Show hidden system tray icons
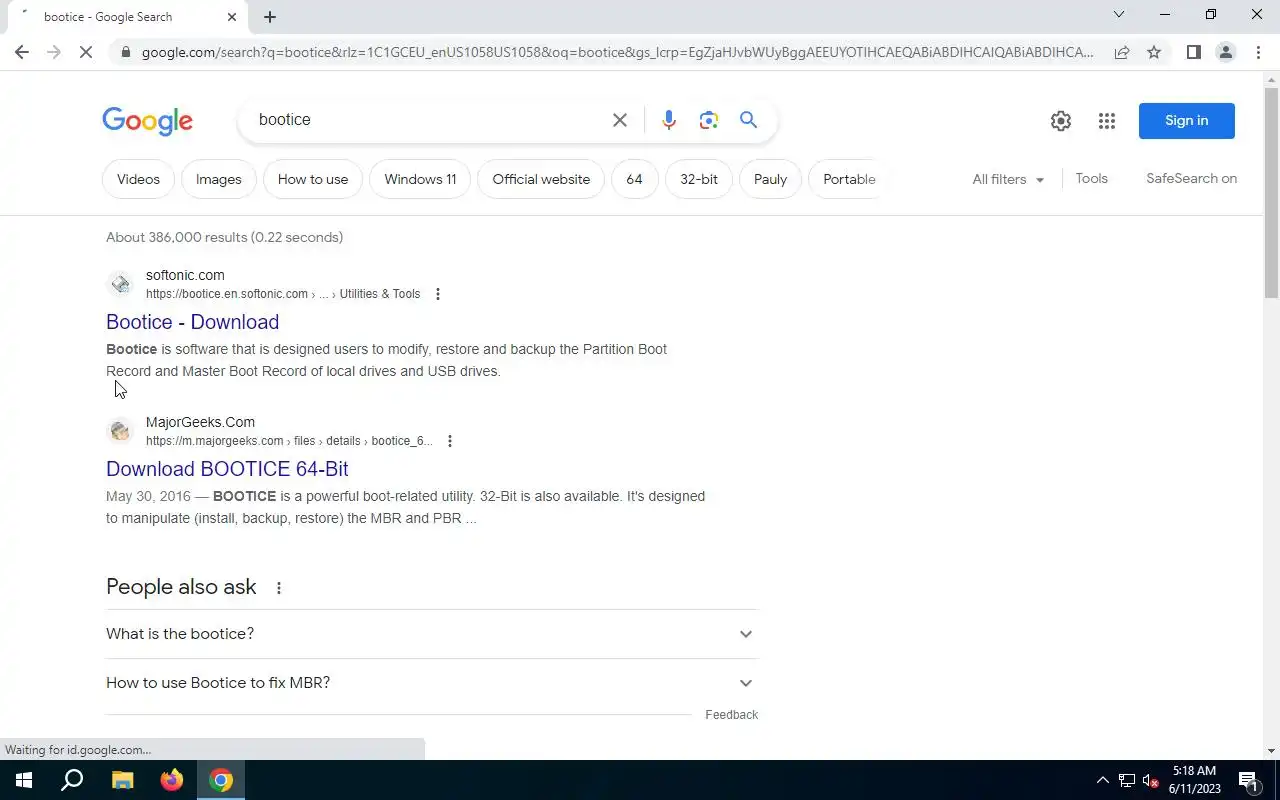1280x800 pixels. pyautogui.click(x=1103, y=780)
